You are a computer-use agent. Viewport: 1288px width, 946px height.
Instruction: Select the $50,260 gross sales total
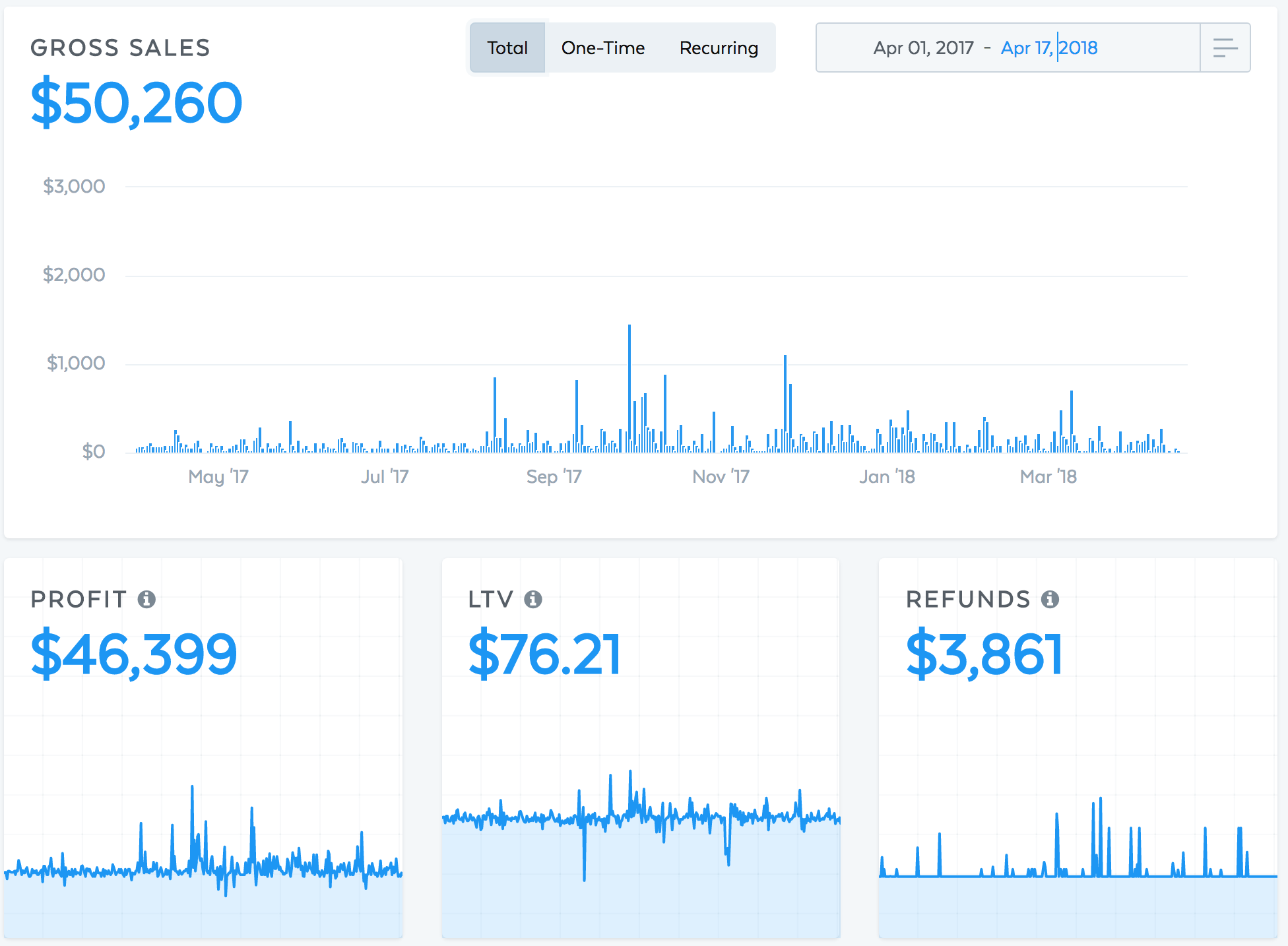[137, 103]
